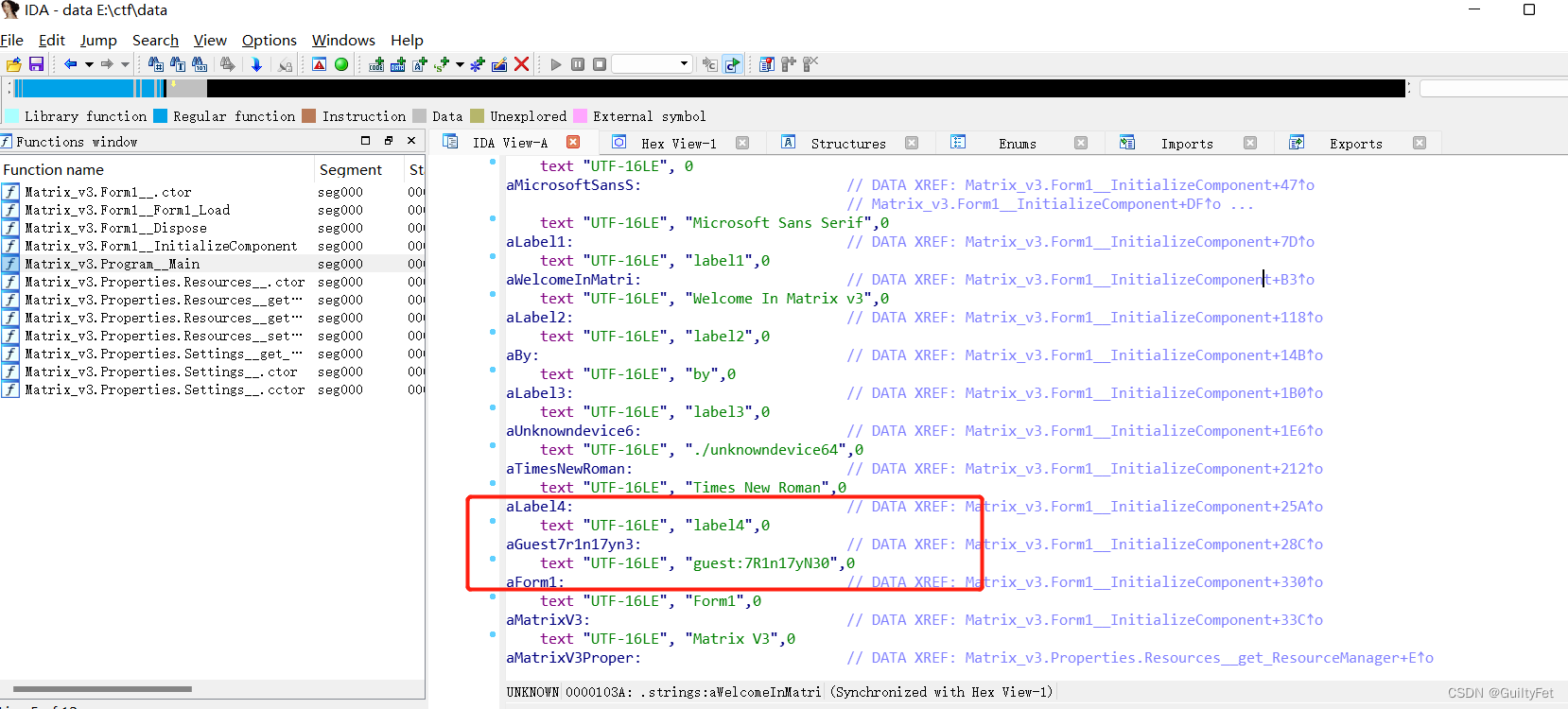
Task: Open the File menu
Action: click(12, 40)
